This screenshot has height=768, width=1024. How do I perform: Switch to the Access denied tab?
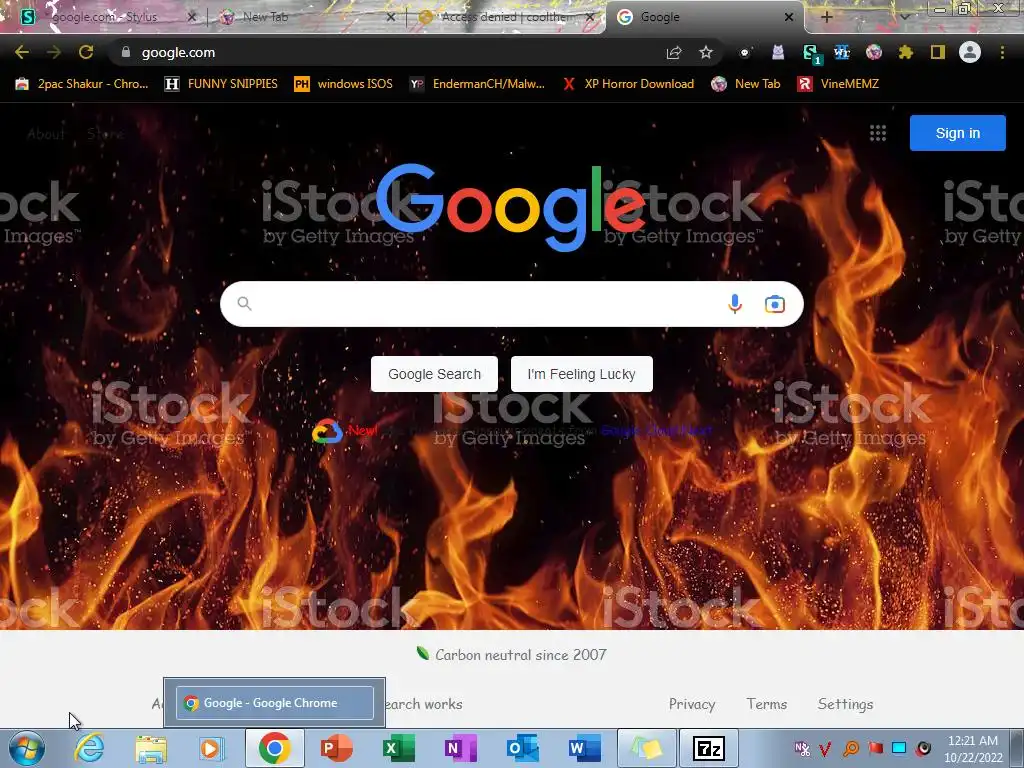coord(506,17)
